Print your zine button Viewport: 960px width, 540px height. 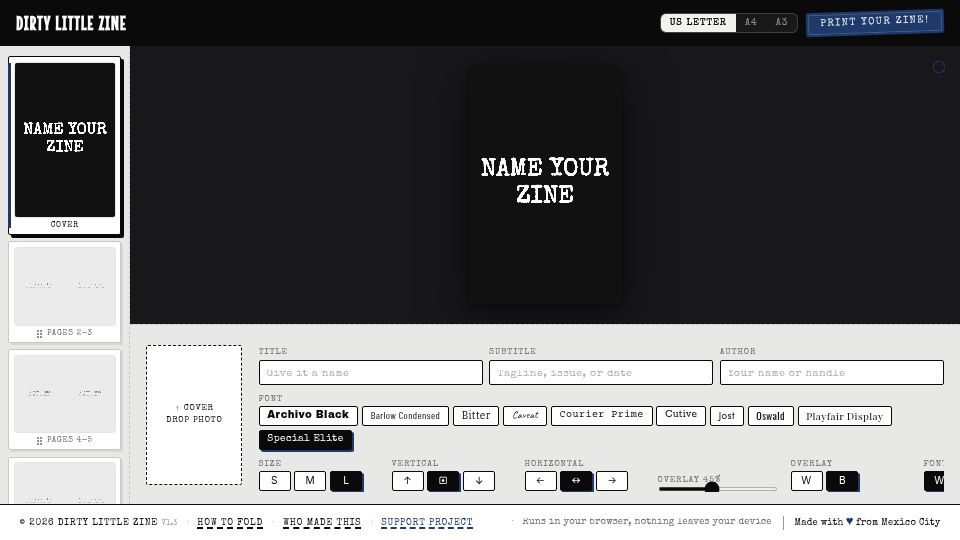click(874, 21)
